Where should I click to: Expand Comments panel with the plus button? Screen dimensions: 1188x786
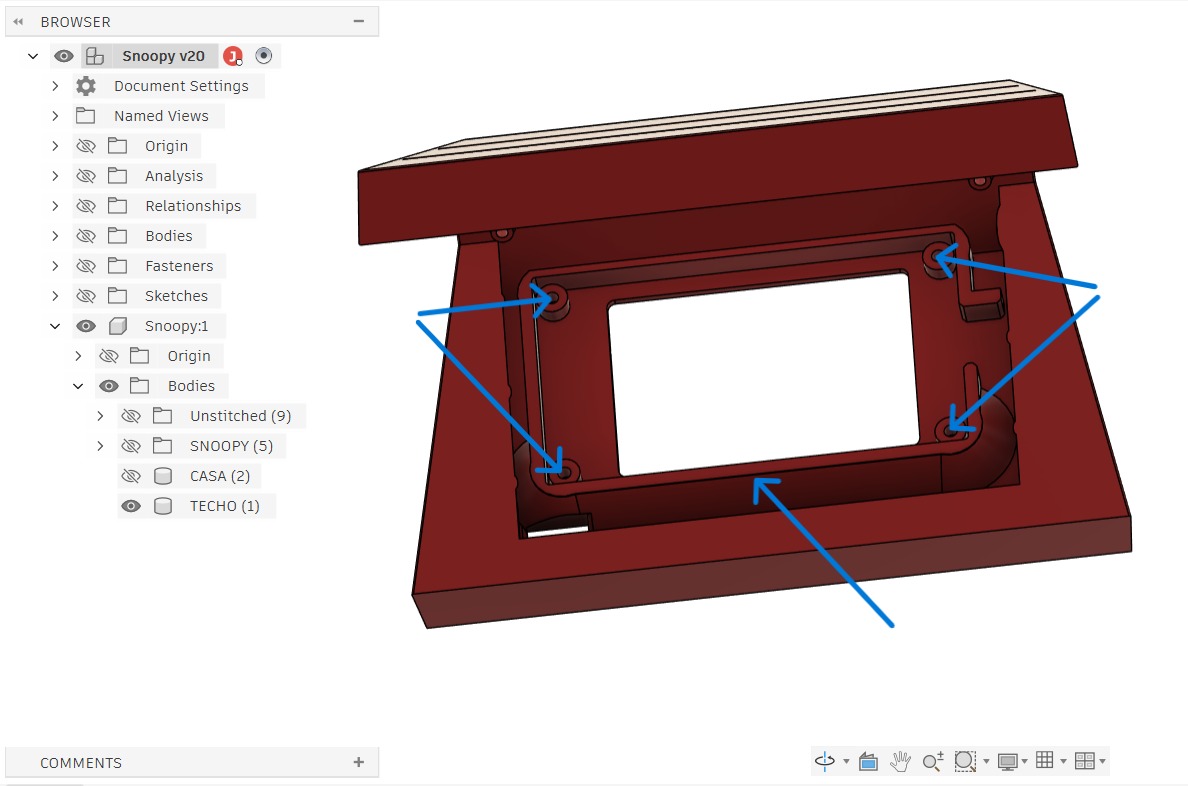coord(358,762)
